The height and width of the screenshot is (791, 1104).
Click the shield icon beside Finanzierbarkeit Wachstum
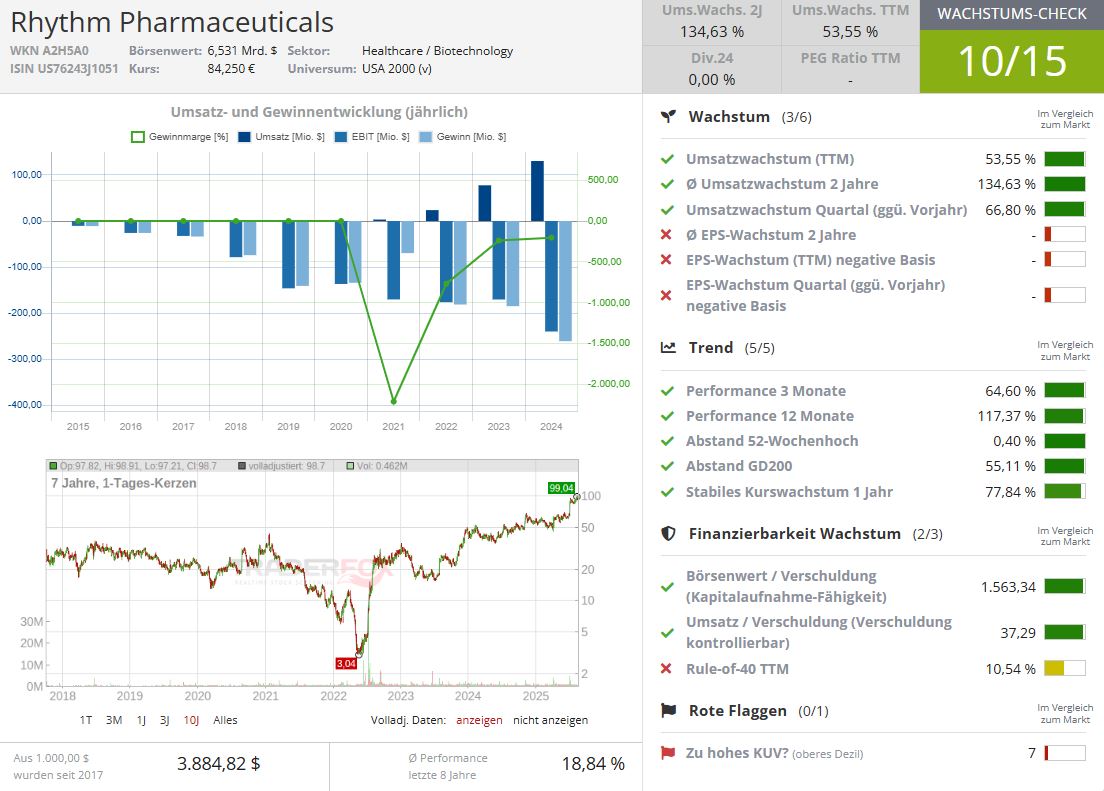point(668,533)
